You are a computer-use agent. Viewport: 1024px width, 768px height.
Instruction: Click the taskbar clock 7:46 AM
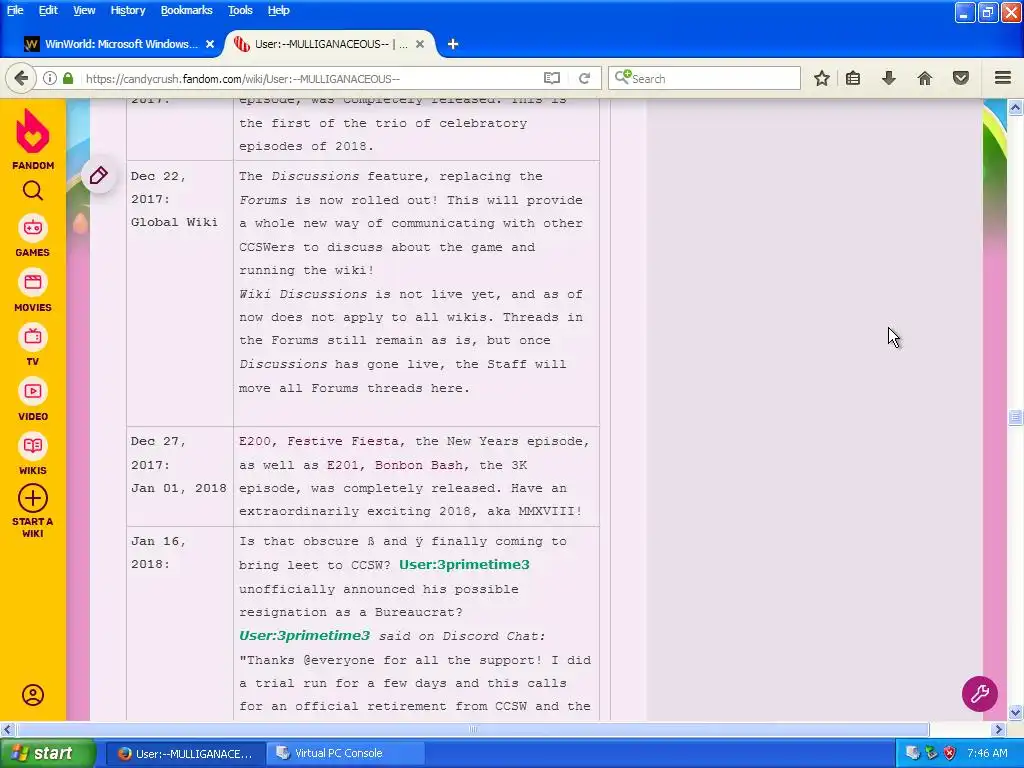click(987, 753)
